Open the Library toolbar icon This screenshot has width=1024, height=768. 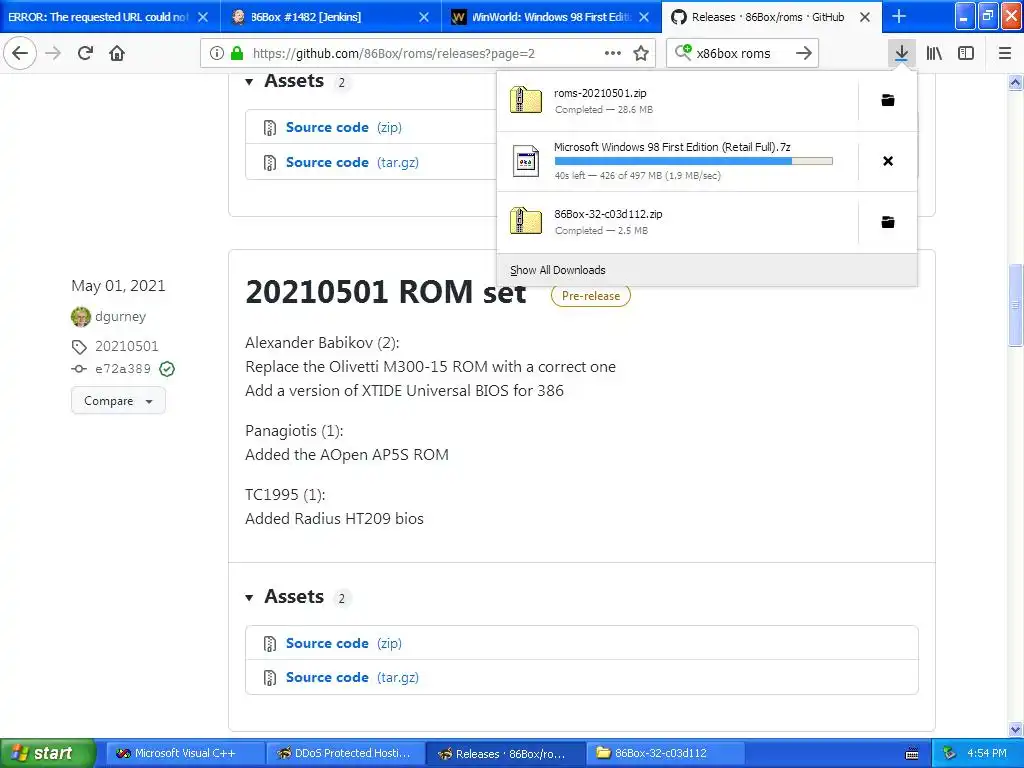point(934,53)
